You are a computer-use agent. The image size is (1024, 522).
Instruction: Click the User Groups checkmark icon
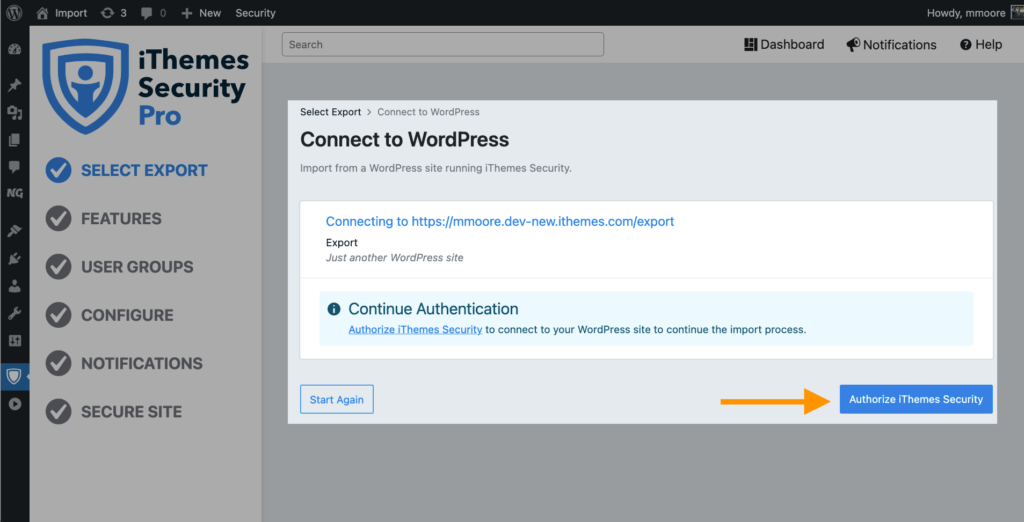pos(58,267)
